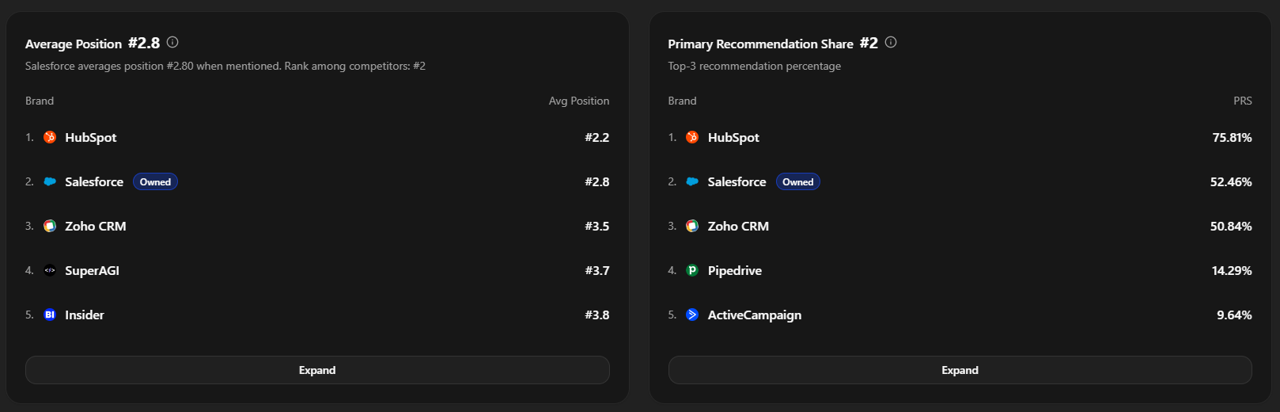Click Pipedrive's 14.29% PRS value
This screenshot has height=412, width=1280.
(1231, 270)
